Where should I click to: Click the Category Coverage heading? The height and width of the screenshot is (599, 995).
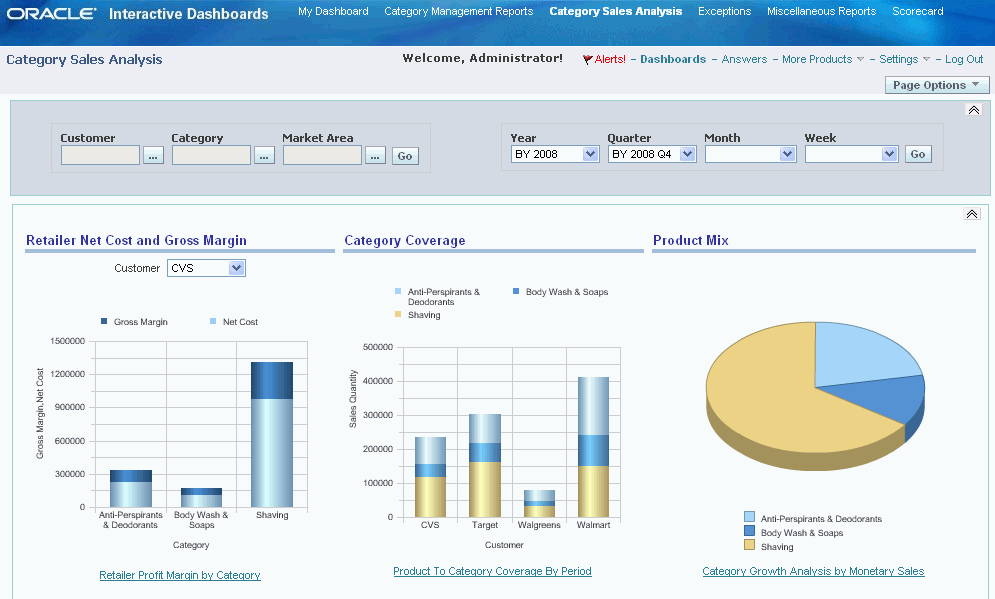(405, 240)
